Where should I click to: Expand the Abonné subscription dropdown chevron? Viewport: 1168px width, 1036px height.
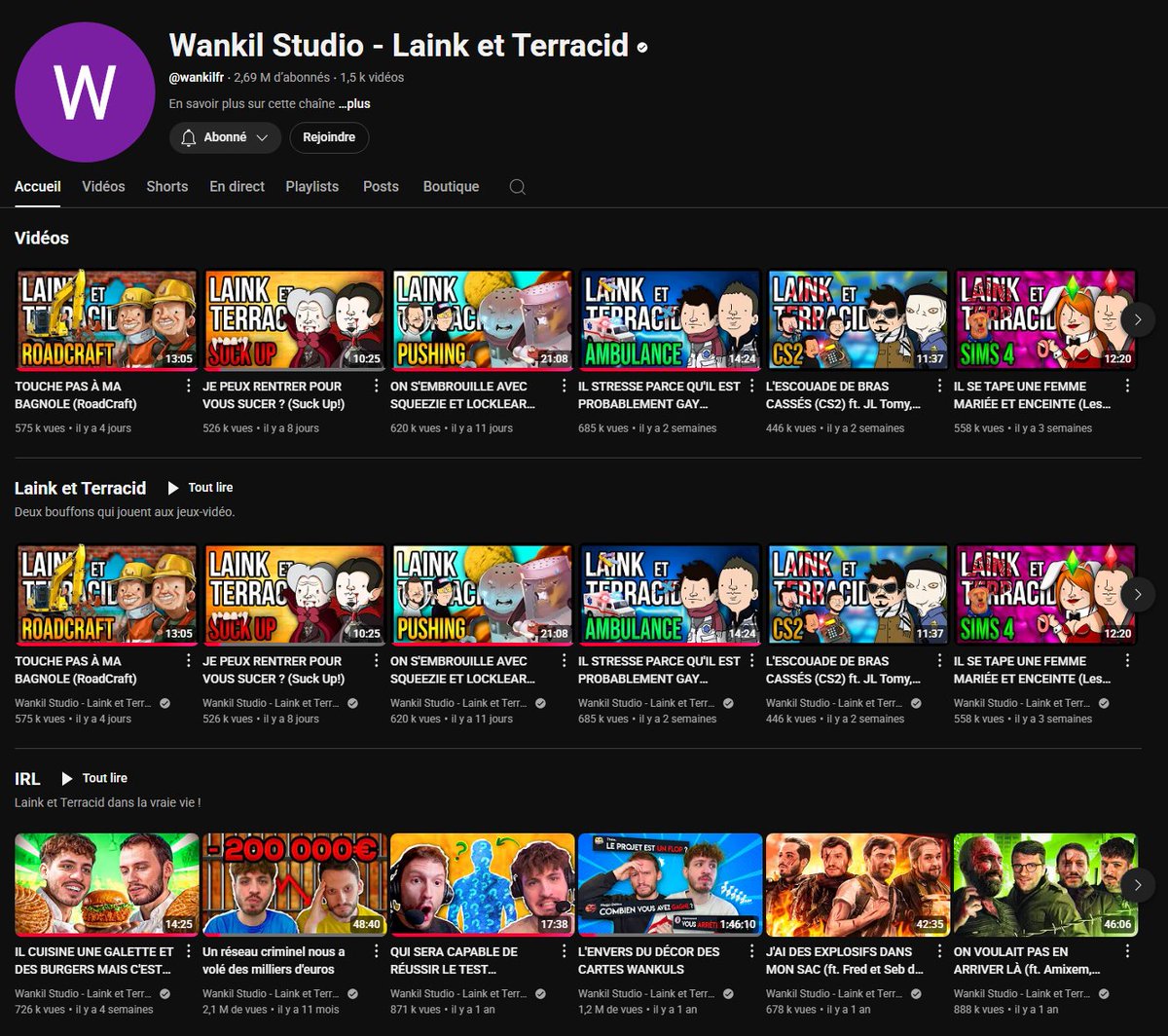point(262,138)
